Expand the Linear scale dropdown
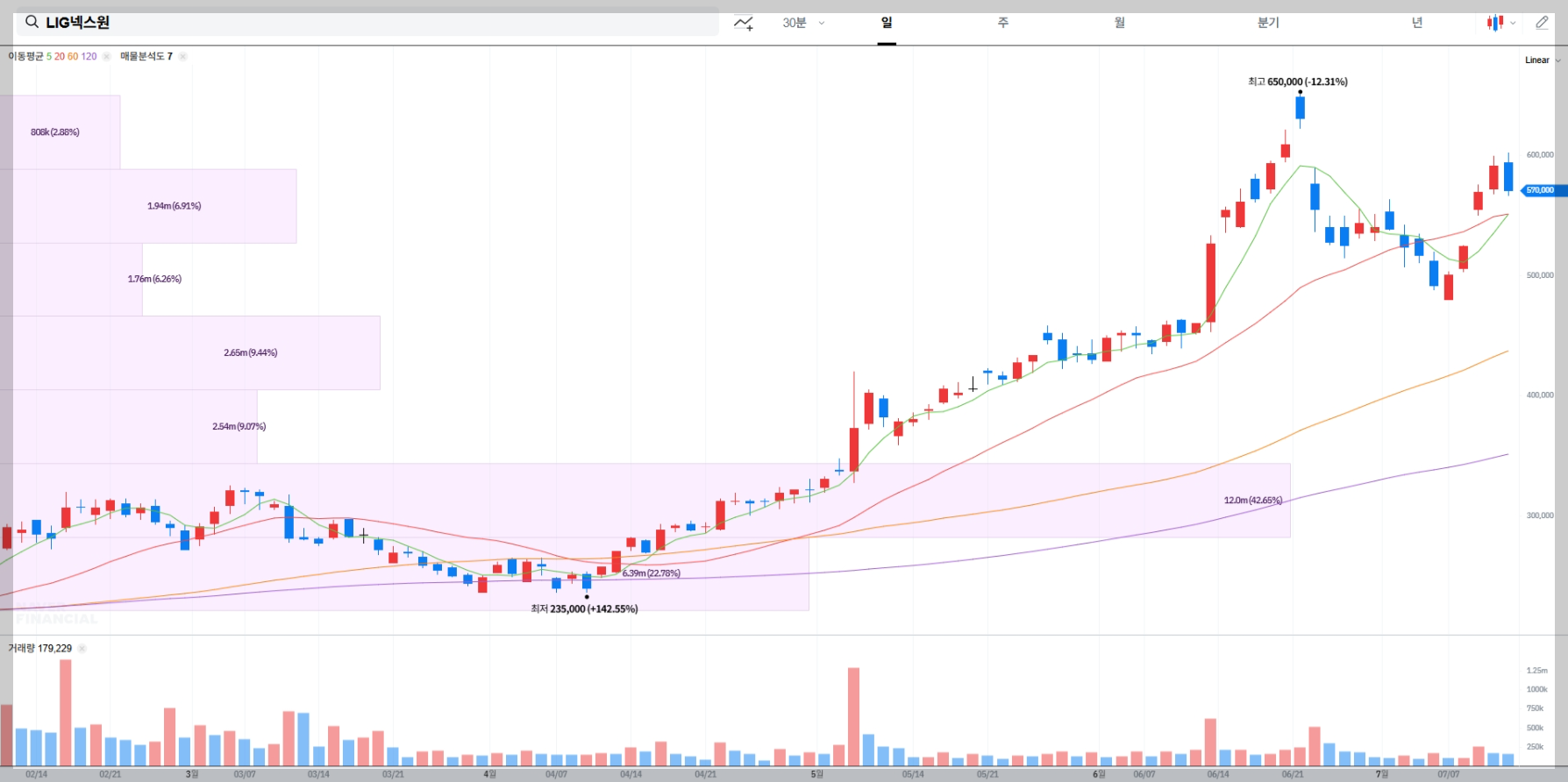This screenshot has width=1568, height=782. click(1543, 60)
